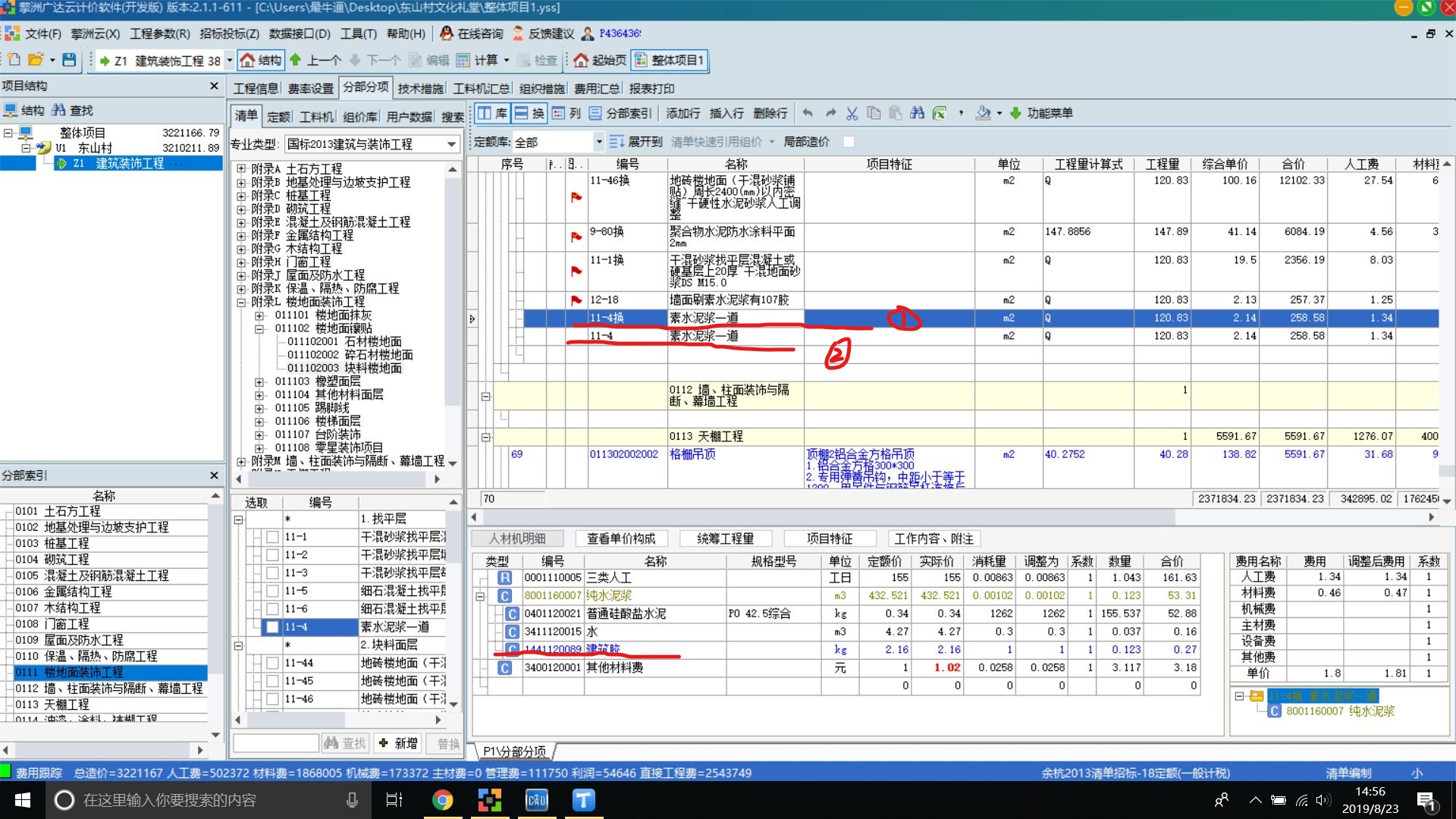Click the Find binoculars icon in list toolbar
1456x819 pixels.
[x=918, y=113]
